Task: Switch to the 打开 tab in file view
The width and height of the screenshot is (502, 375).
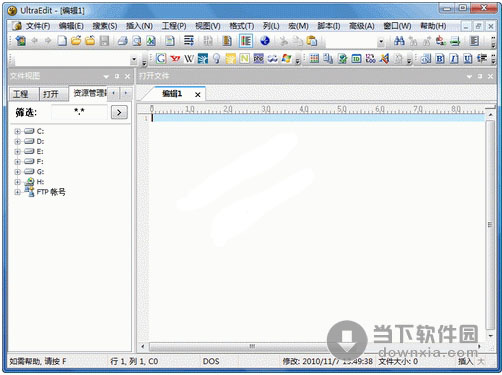Action: 54,94
